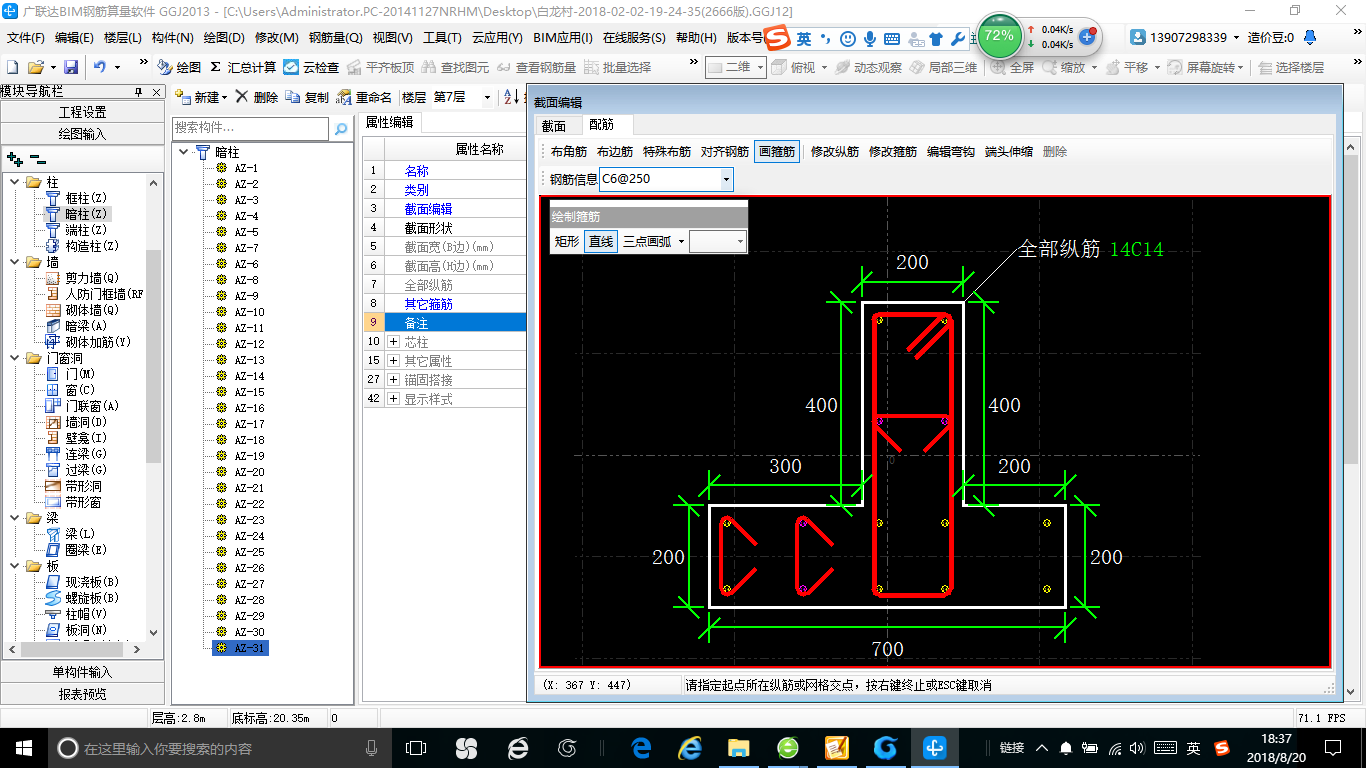Image resolution: width=1366 pixels, height=768 pixels.
Task: Click the search magnifier icon
Action: [341, 128]
